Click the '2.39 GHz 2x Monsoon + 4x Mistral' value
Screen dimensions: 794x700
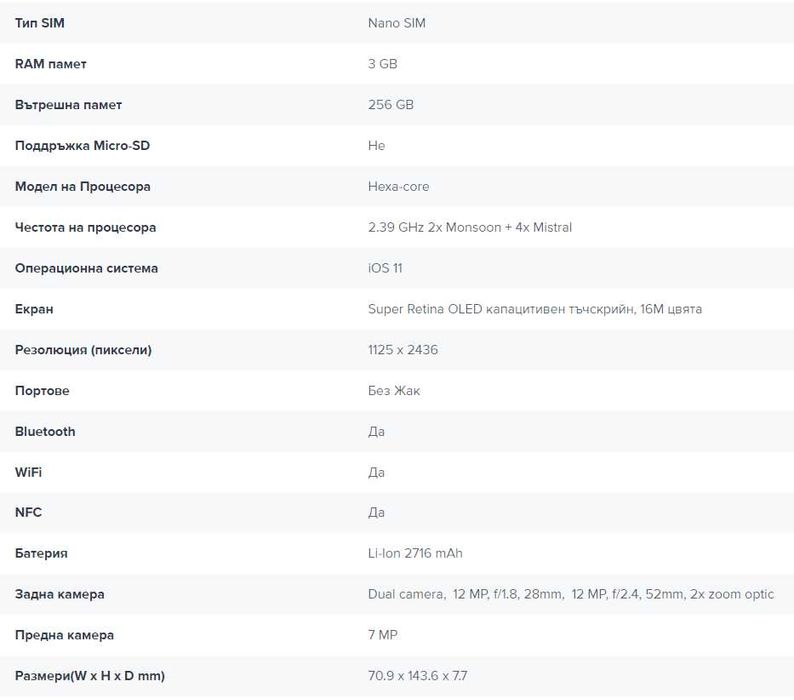pyautogui.click(x=470, y=228)
